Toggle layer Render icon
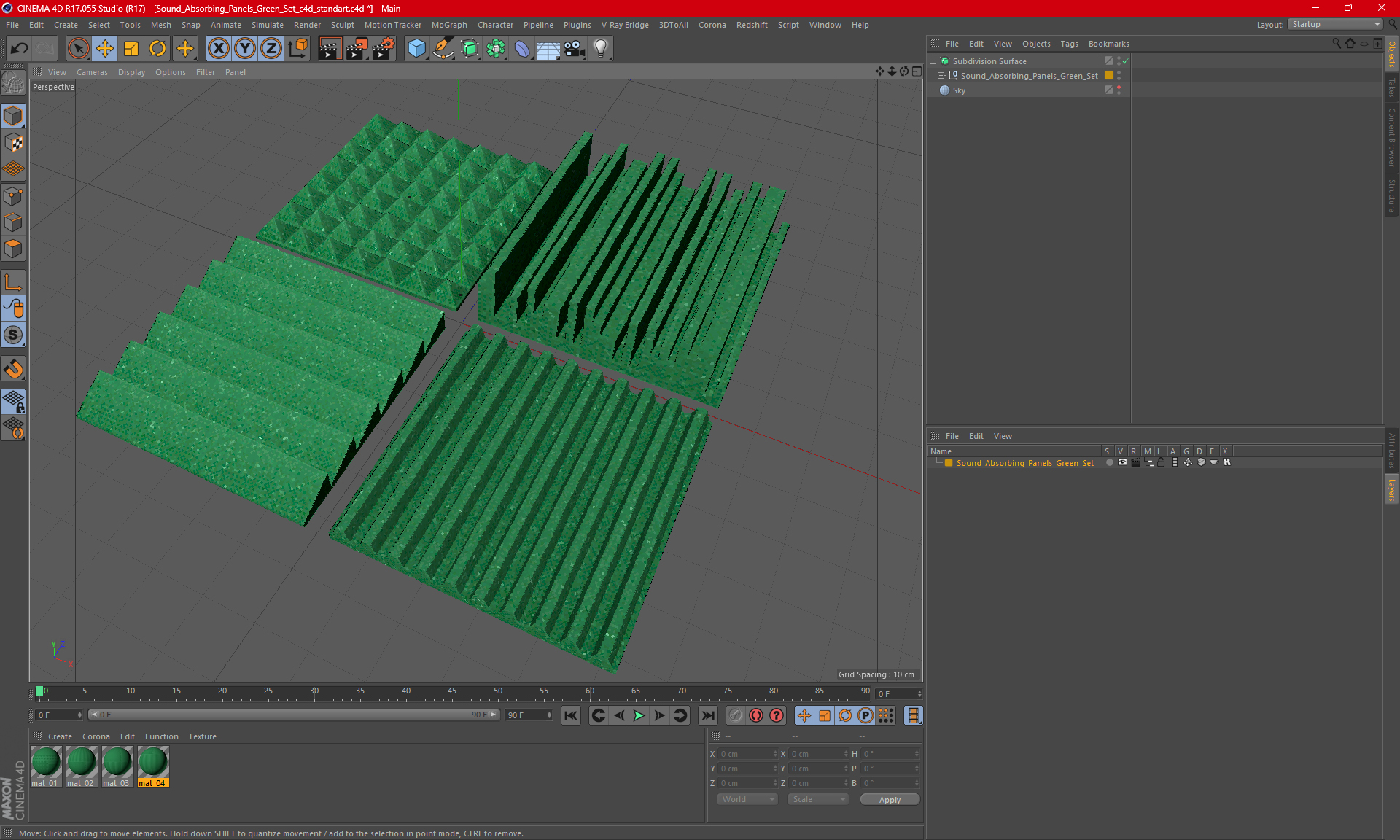 point(1135,462)
